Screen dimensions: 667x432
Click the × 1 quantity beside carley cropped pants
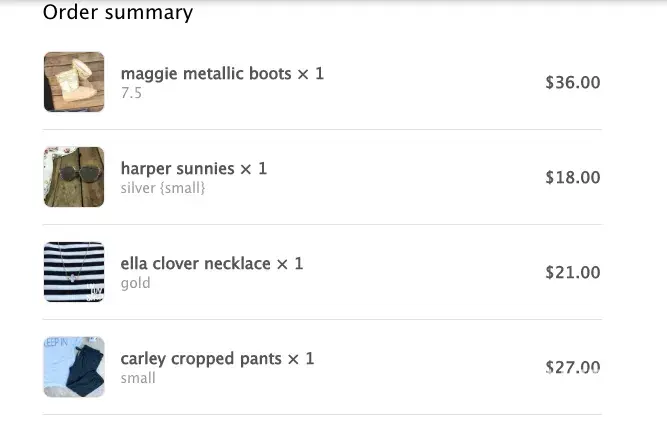pos(300,359)
